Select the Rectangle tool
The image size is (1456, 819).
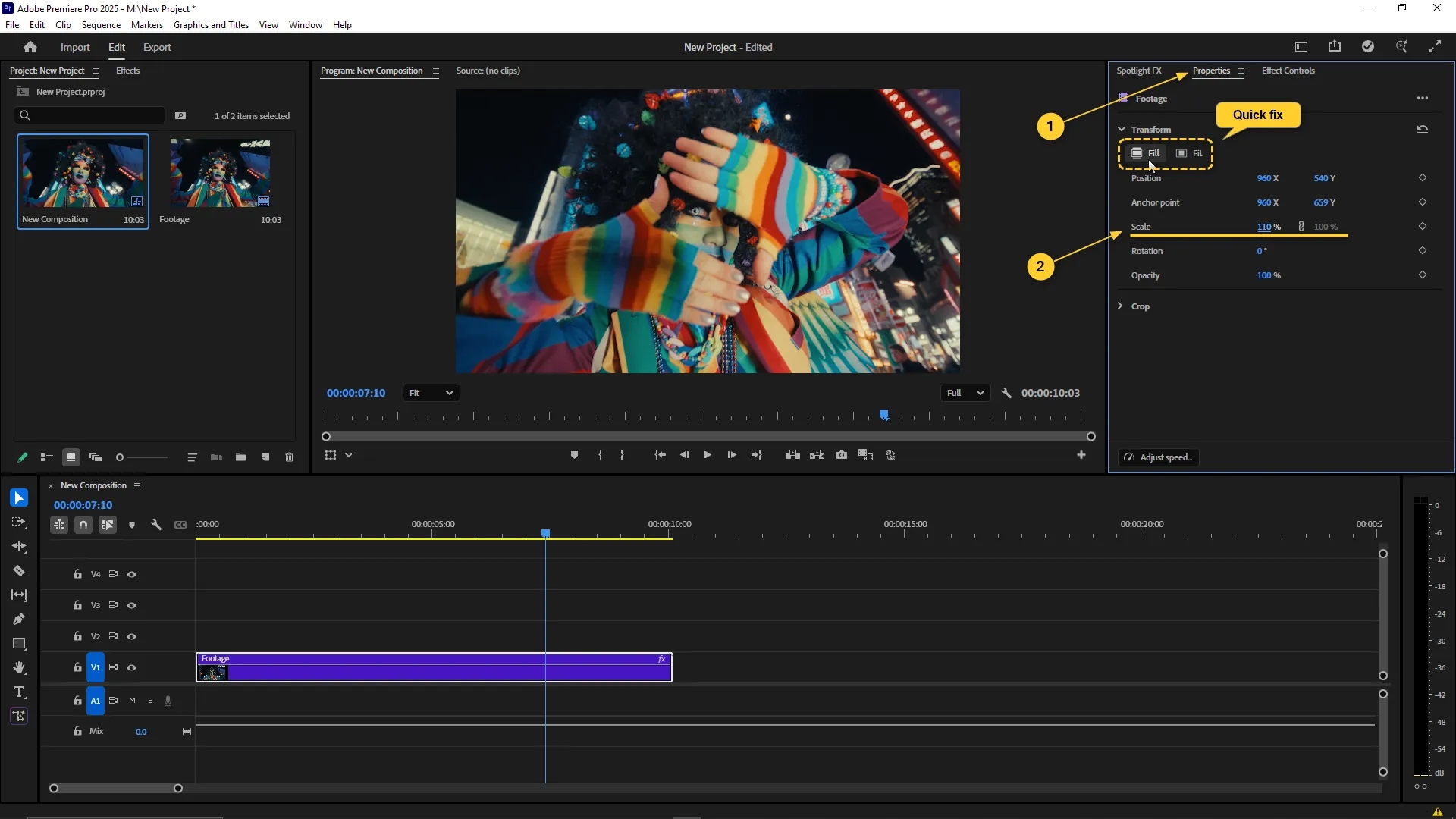pos(19,644)
